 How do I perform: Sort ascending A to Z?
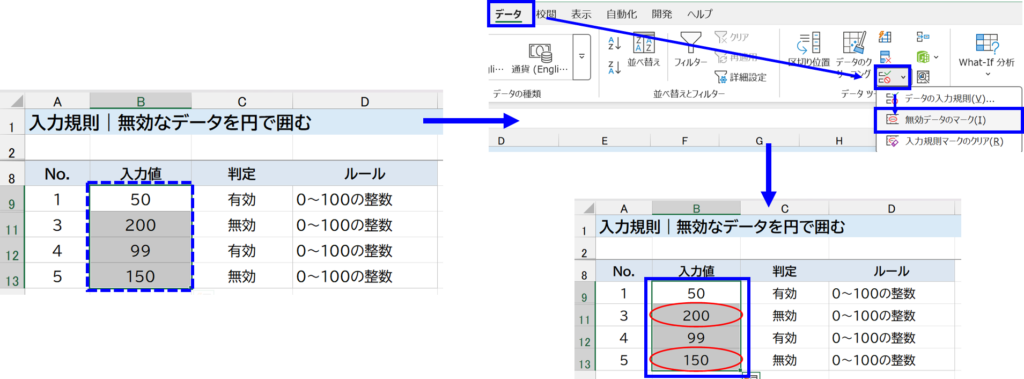tap(615, 44)
